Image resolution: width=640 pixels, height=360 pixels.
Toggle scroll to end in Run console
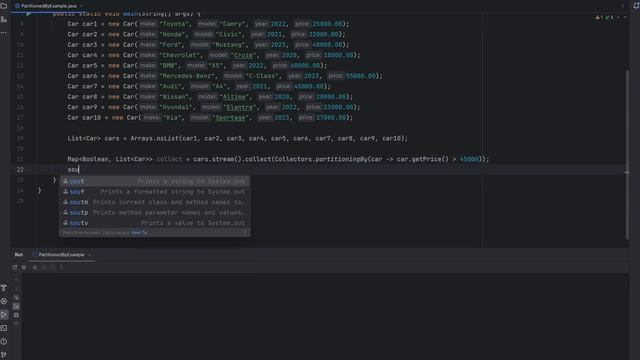16,306
